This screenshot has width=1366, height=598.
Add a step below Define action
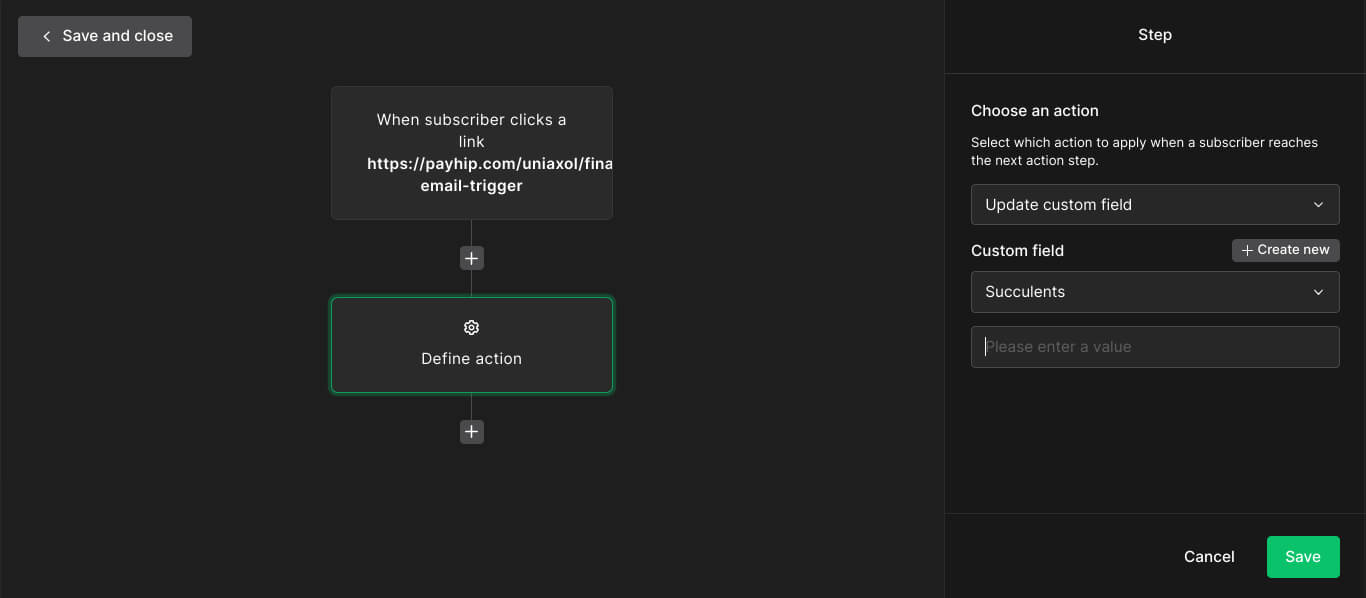coord(472,432)
